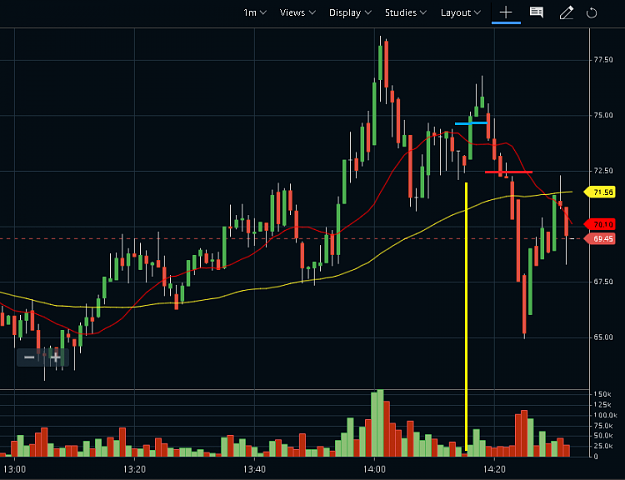Click the refresh circular arrow icon
625x480 pixels.
coord(592,13)
